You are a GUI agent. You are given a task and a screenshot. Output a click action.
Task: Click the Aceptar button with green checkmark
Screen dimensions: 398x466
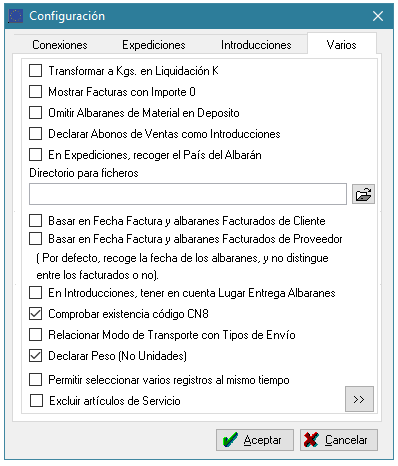(255, 440)
